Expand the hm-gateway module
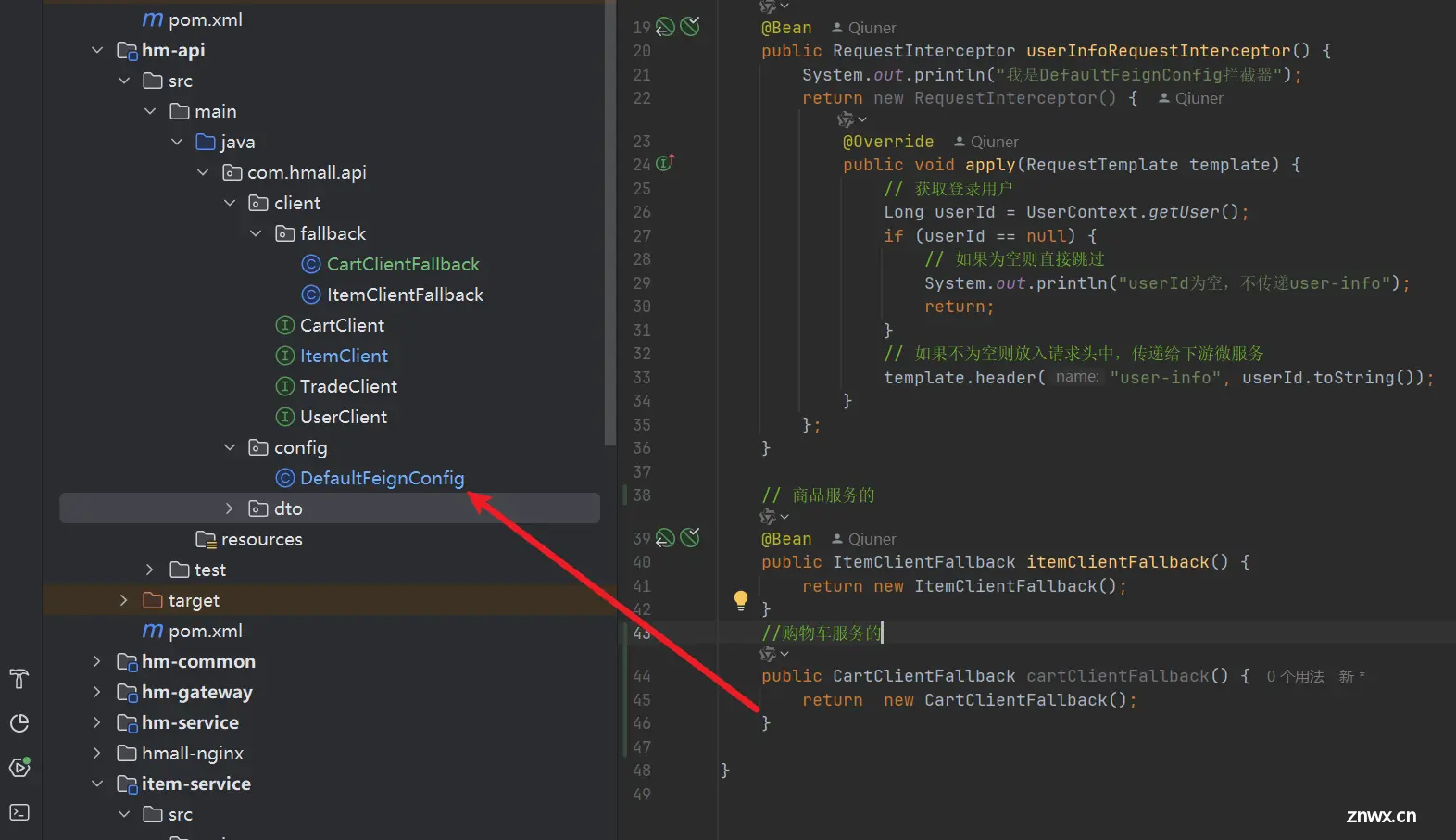 click(x=97, y=692)
